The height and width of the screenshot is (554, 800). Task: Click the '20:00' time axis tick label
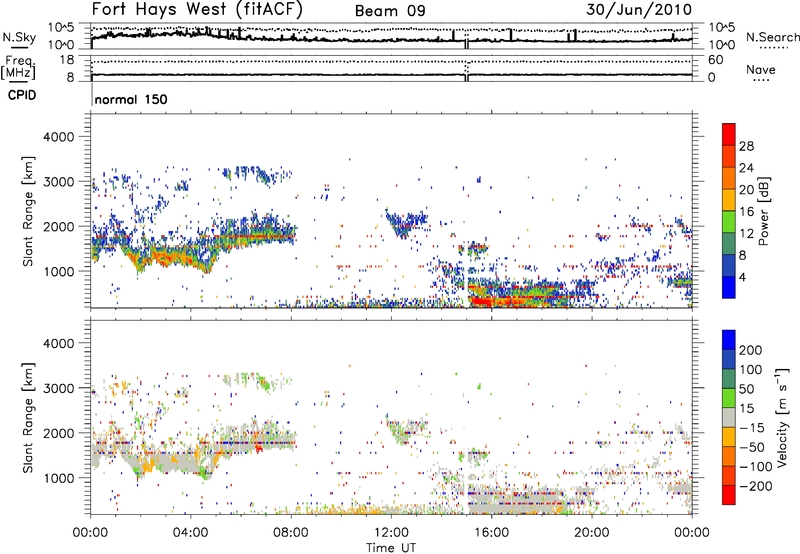[592, 533]
